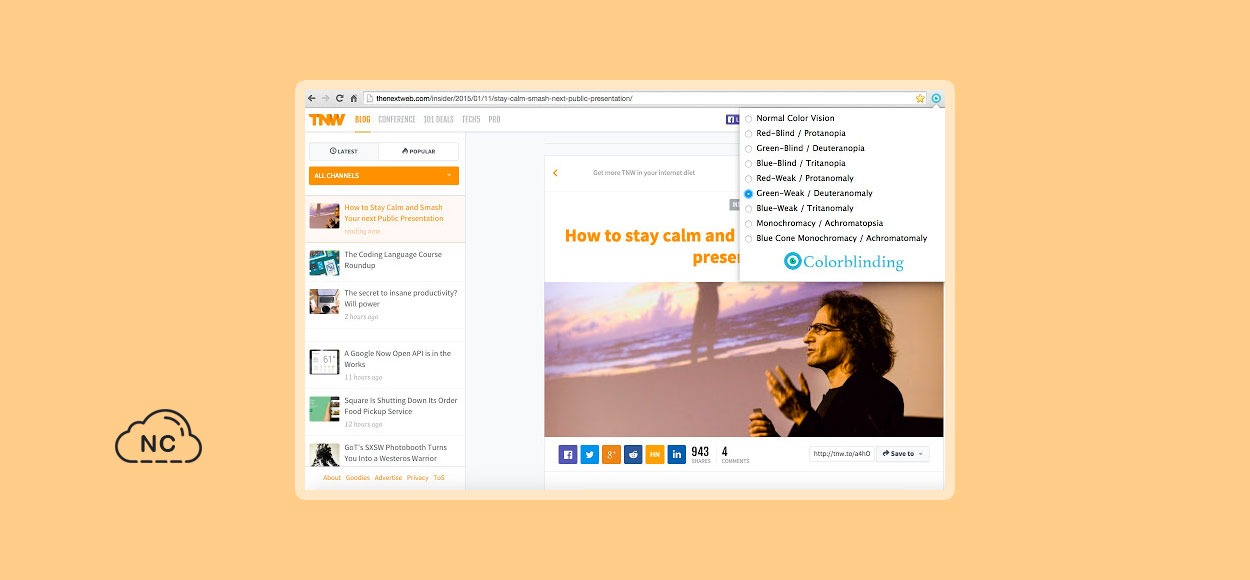Click the Google Now article thumbnail

(x=324, y=362)
